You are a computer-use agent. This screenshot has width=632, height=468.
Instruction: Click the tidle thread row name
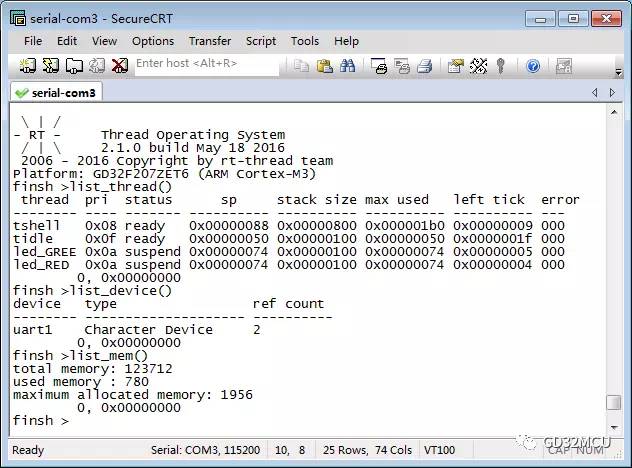33,238
